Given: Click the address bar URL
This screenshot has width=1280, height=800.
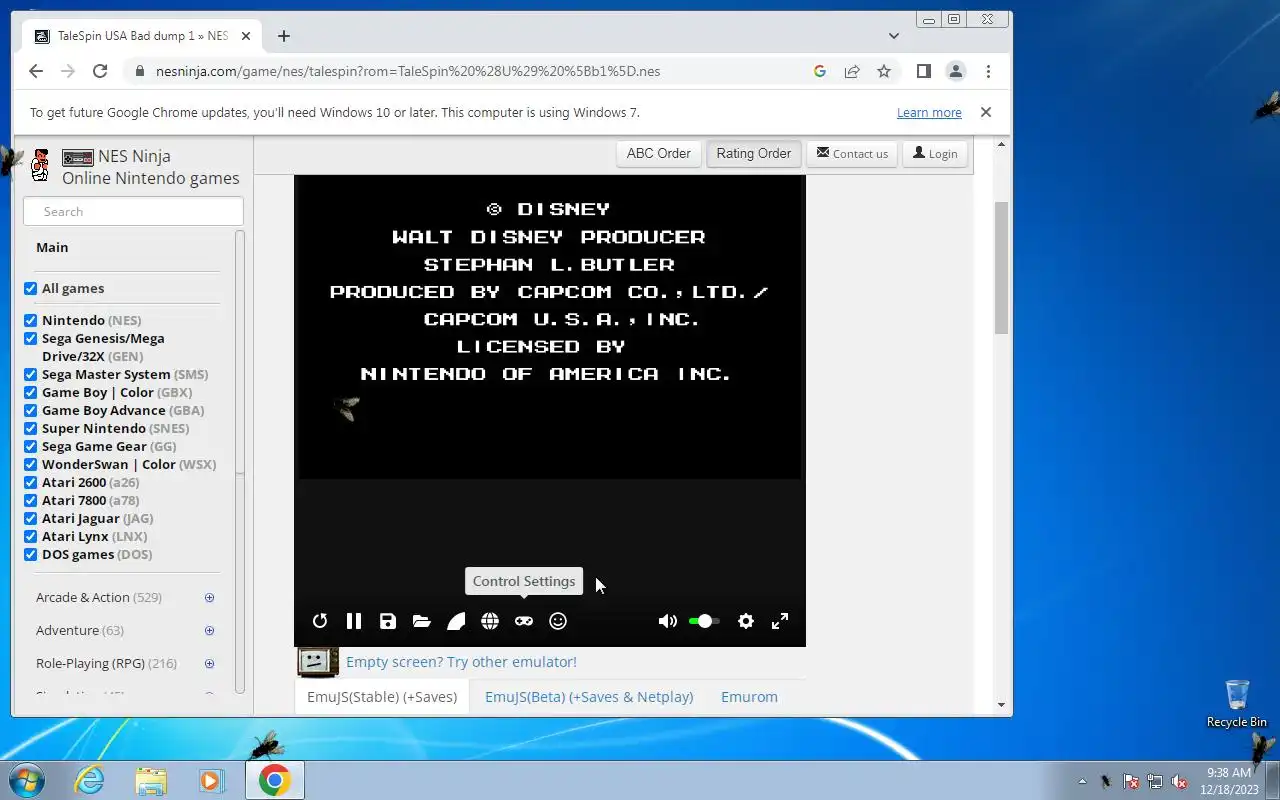Looking at the screenshot, I should [408, 71].
